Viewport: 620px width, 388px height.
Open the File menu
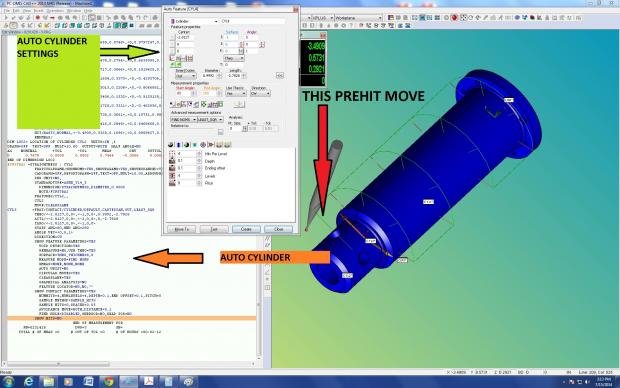[7, 11]
